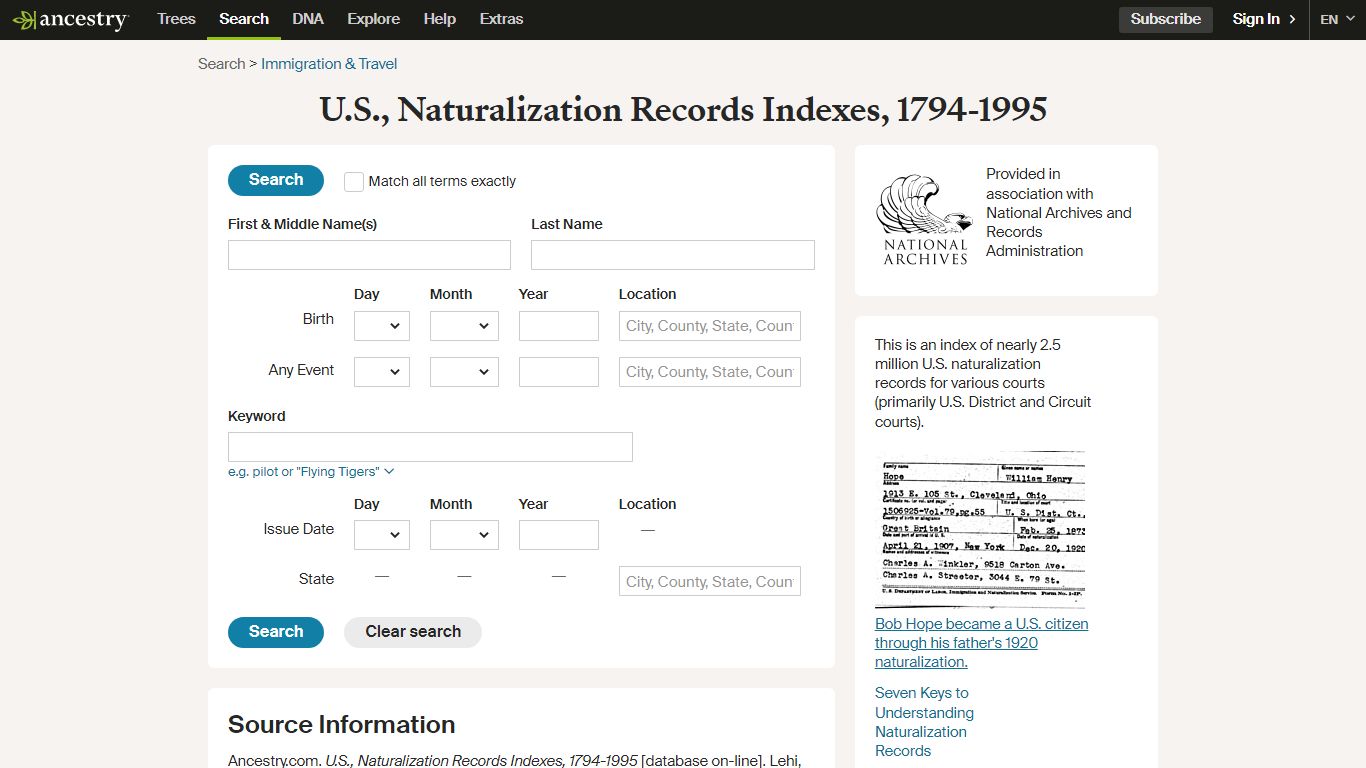Focus the Birth Location field
Viewport: 1366px width, 768px height.
(x=710, y=326)
